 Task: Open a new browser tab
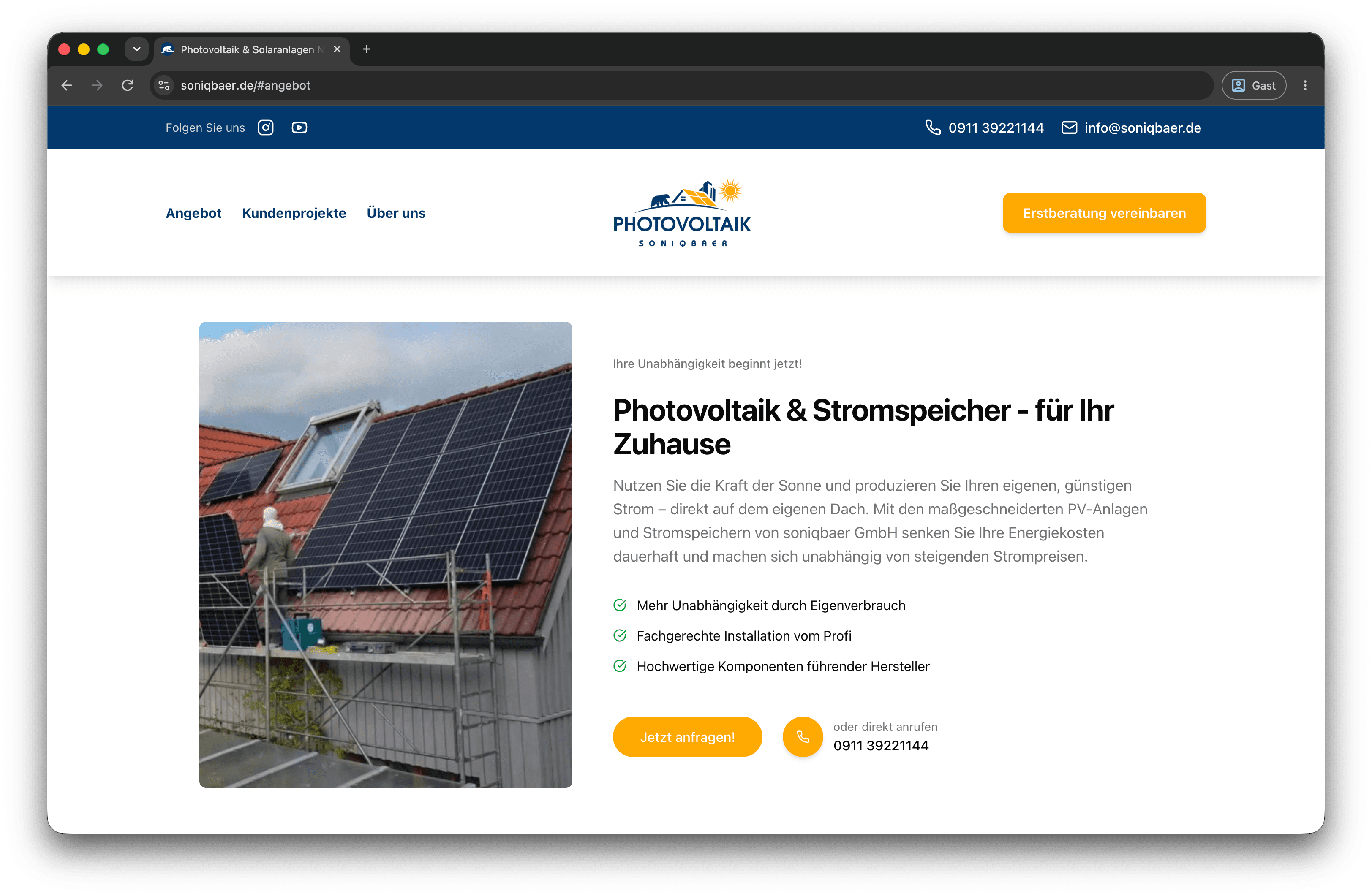point(367,49)
